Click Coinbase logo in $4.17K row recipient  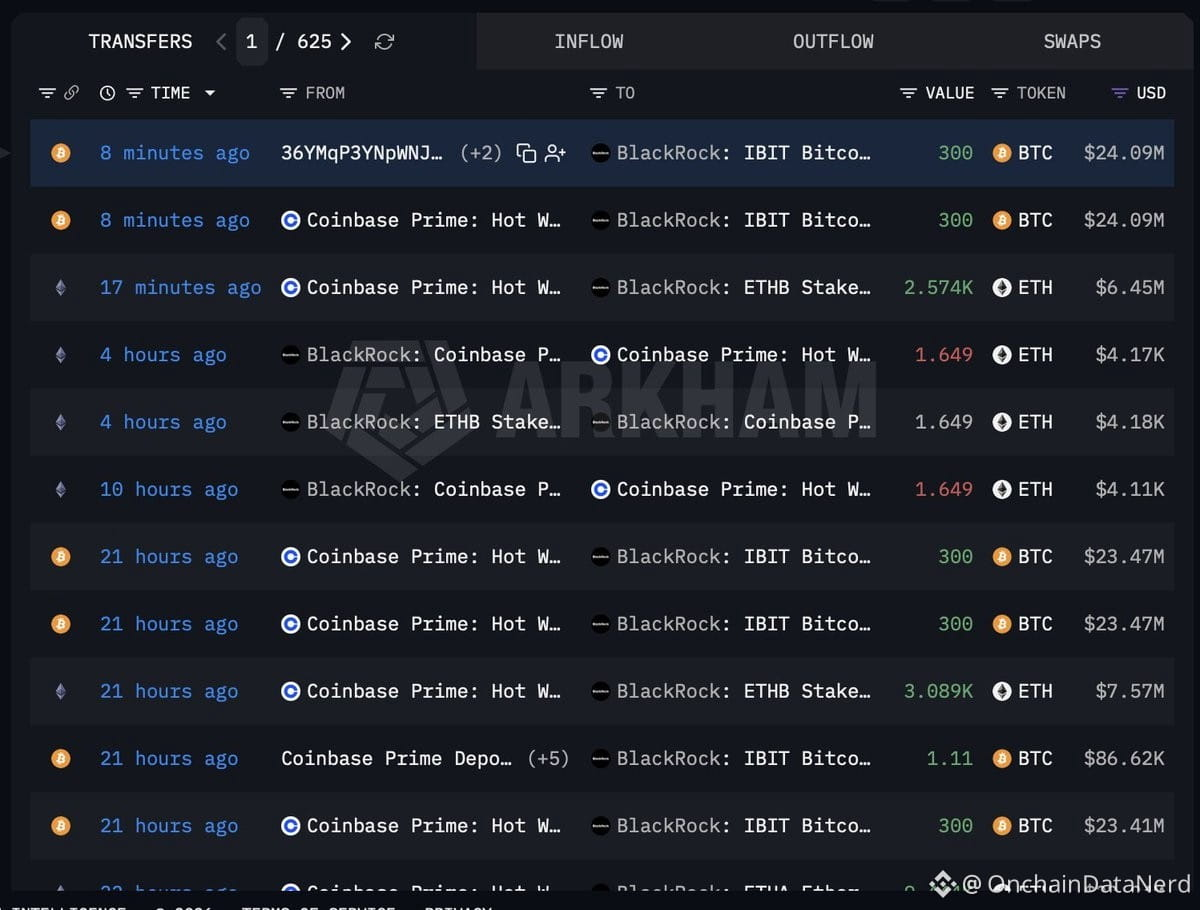click(601, 355)
